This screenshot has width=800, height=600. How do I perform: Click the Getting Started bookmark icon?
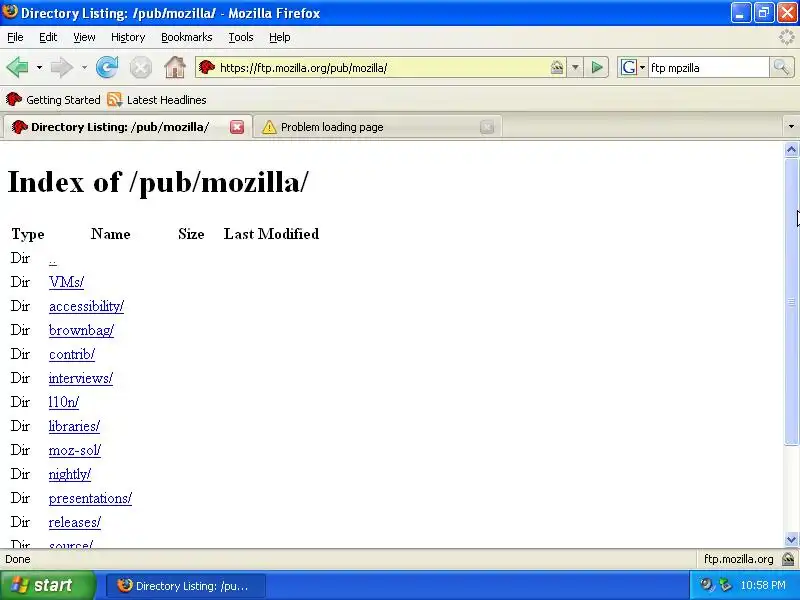tap(14, 99)
